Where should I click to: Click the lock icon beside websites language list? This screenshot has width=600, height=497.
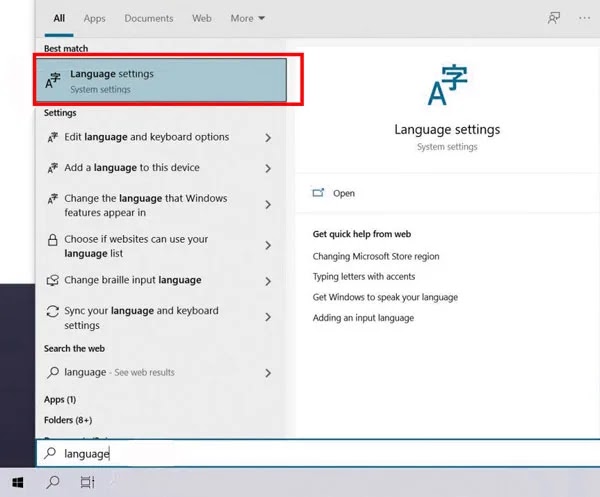(52, 240)
